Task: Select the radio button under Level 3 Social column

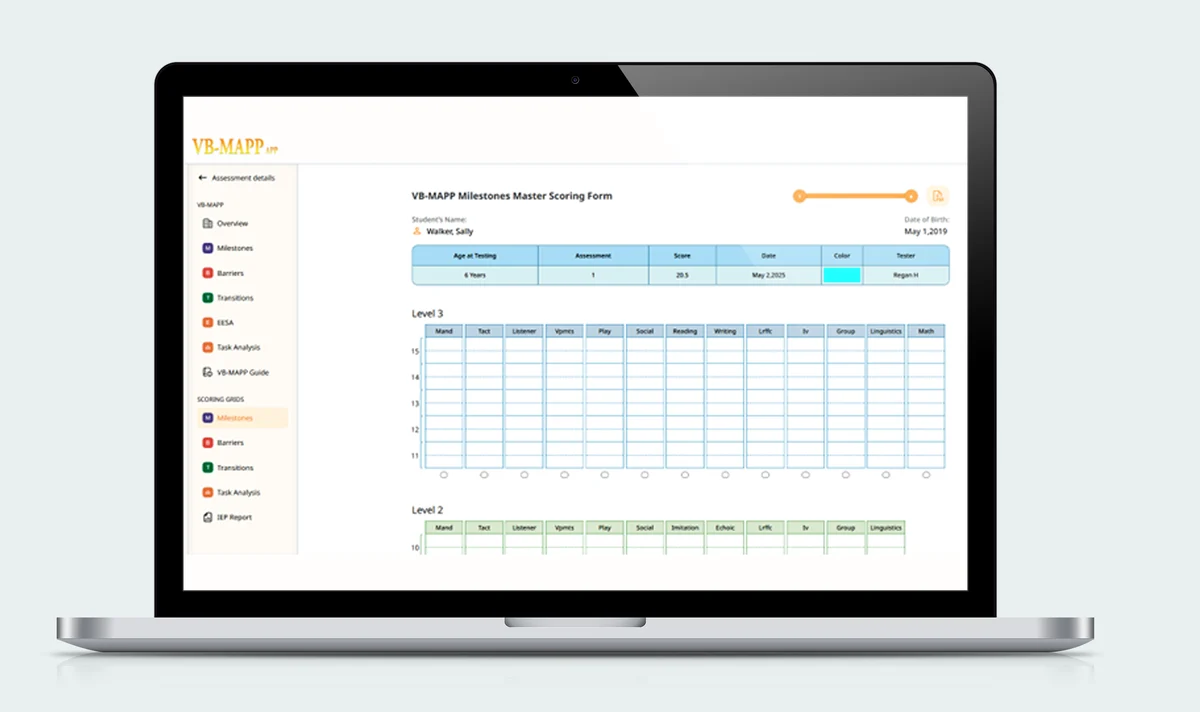Action: coord(645,475)
